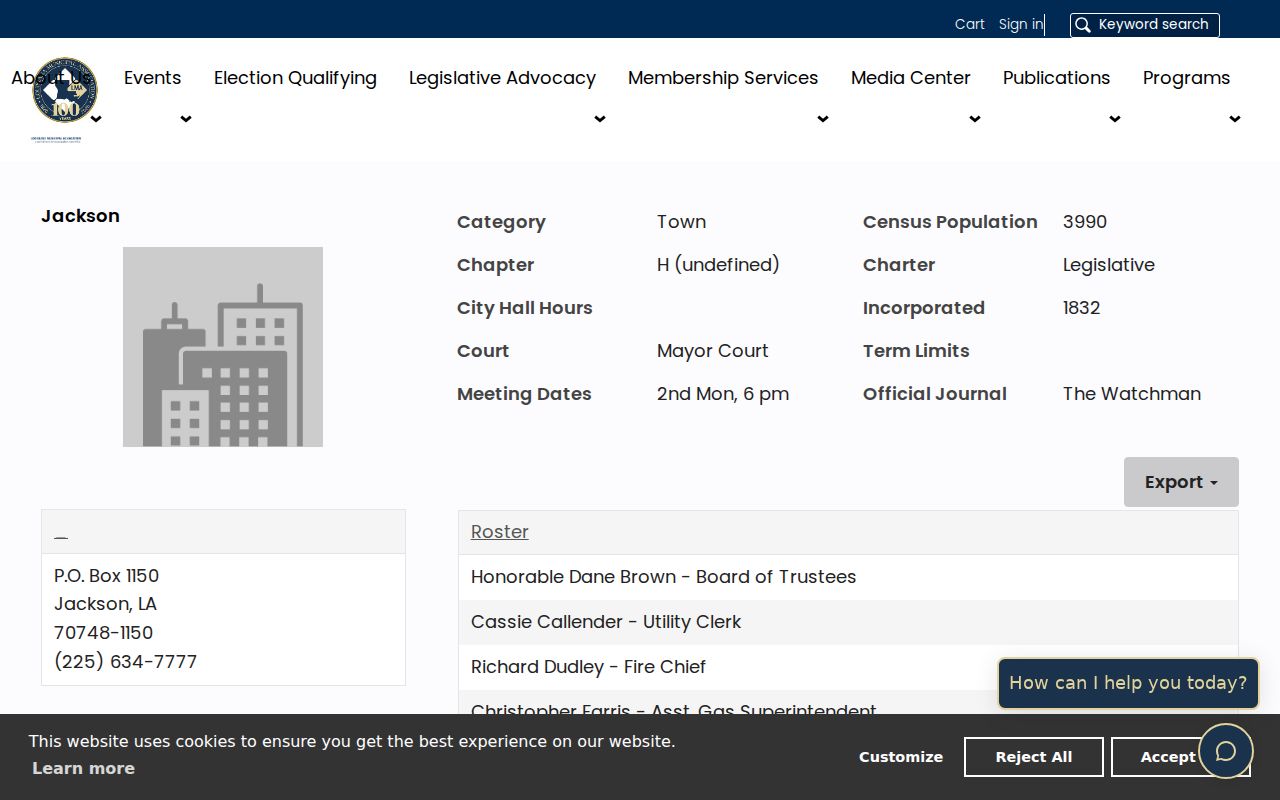
Task: Click the phone number (225) 634-7777
Action: click(x=125, y=662)
